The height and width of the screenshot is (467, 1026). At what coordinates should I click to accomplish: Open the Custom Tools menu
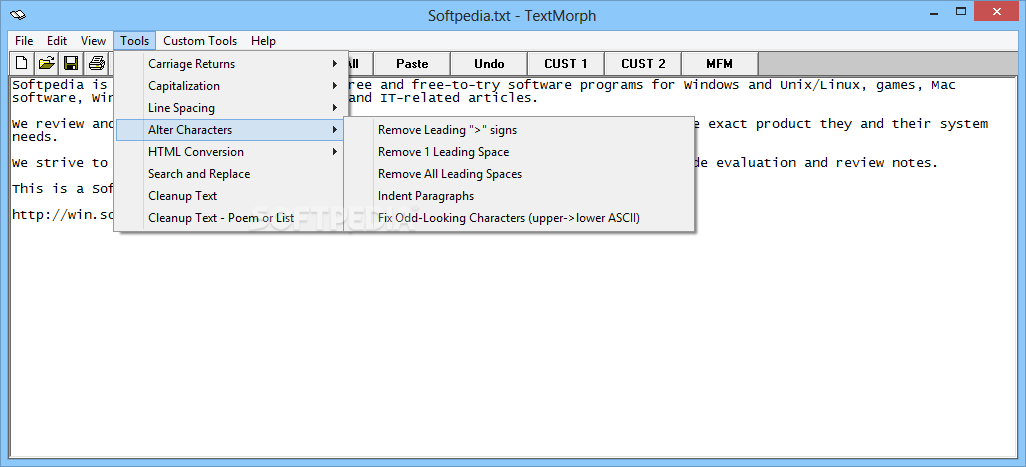pyautogui.click(x=200, y=41)
